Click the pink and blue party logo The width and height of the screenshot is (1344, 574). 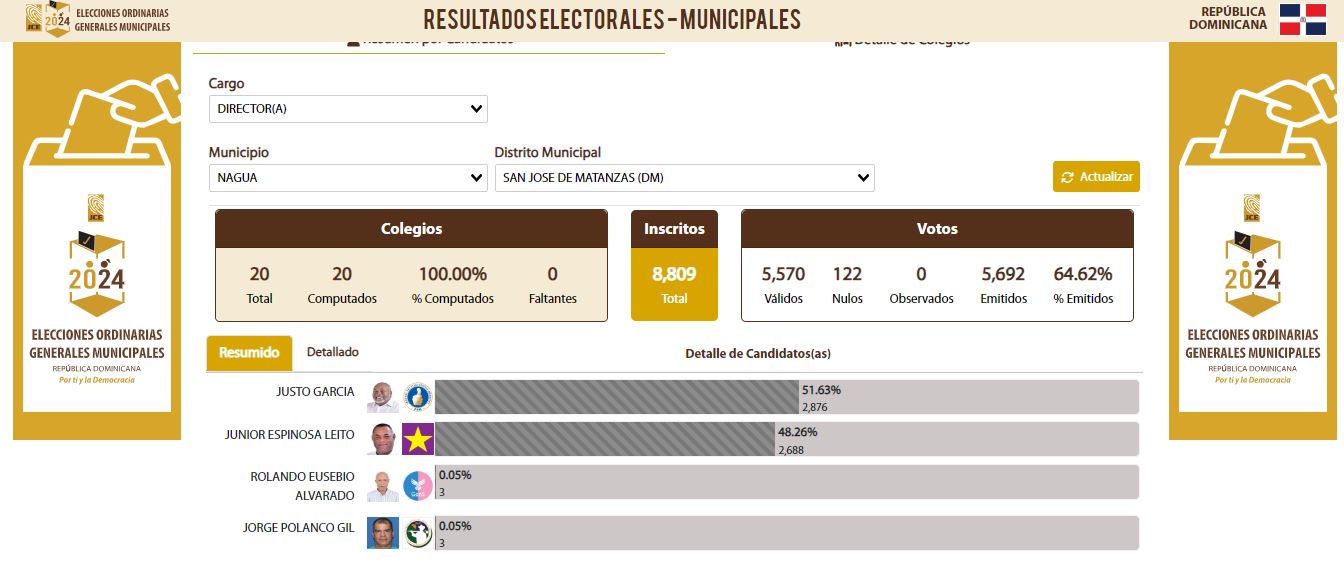pos(417,486)
